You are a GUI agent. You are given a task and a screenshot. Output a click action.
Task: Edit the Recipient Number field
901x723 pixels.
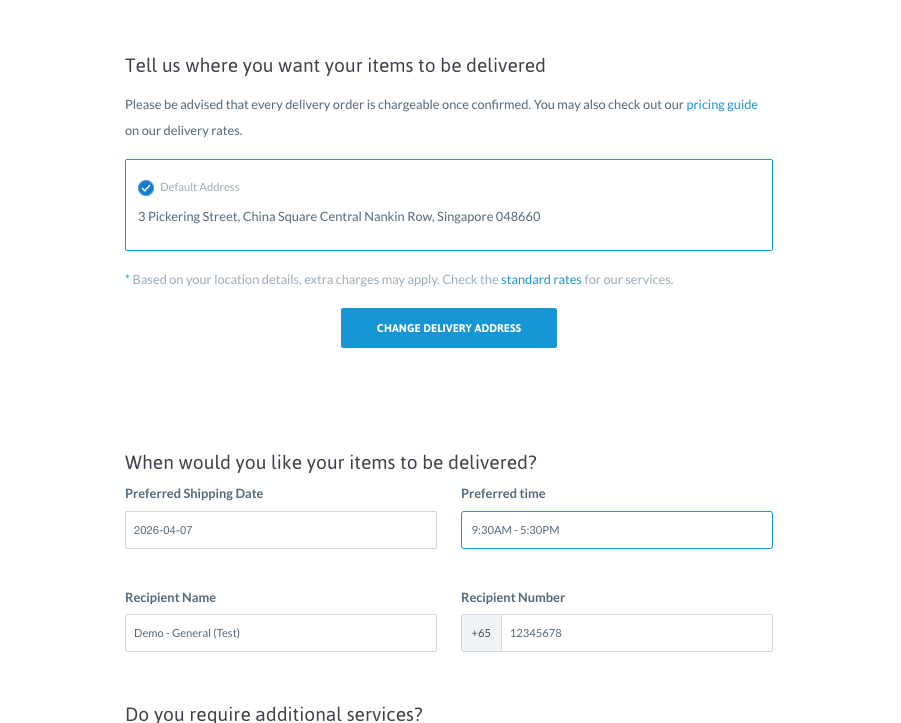click(x=636, y=633)
